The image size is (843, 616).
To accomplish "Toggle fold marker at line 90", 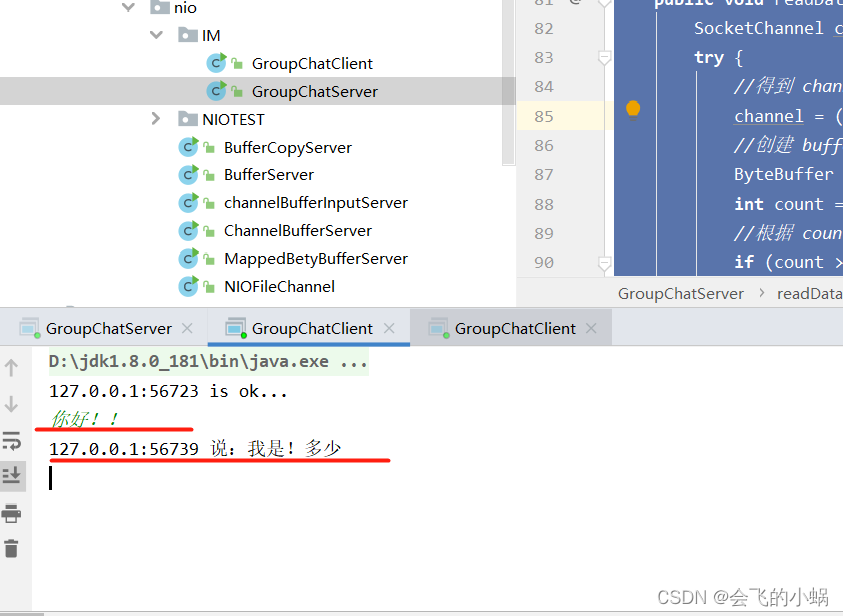I will click(x=604, y=263).
